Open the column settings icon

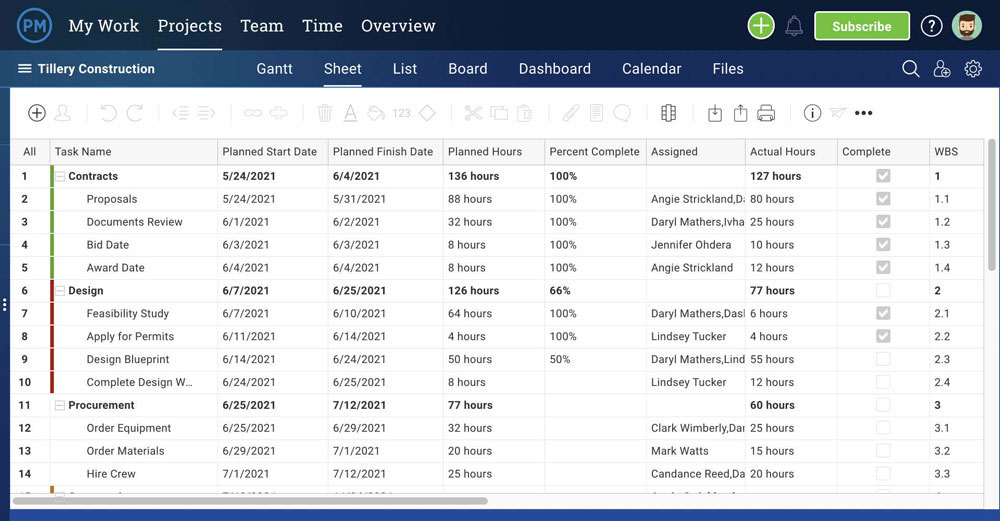click(668, 113)
